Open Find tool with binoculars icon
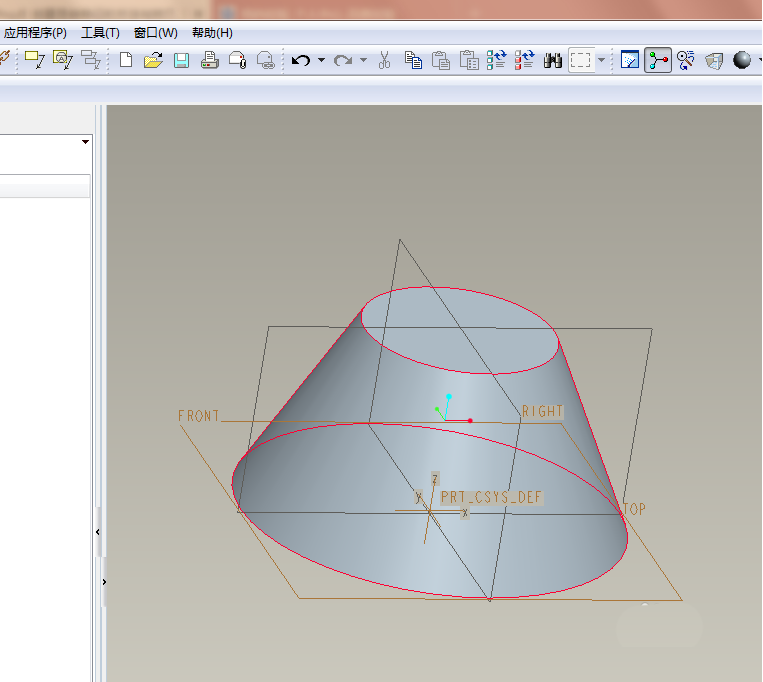The width and height of the screenshot is (763, 682). coord(552,60)
